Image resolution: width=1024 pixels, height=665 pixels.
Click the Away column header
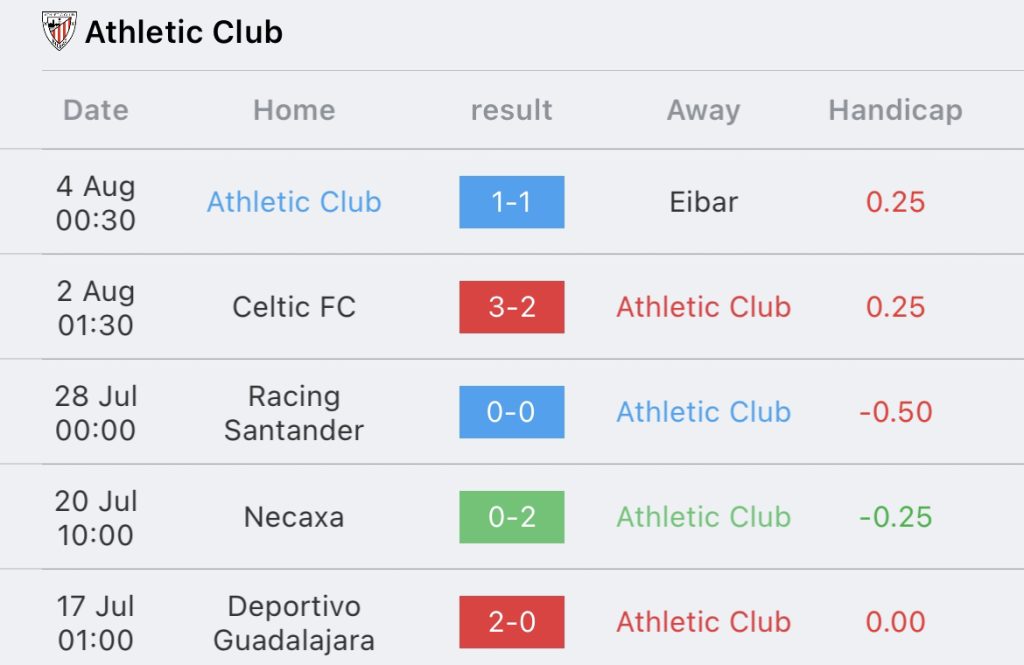coord(703,110)
